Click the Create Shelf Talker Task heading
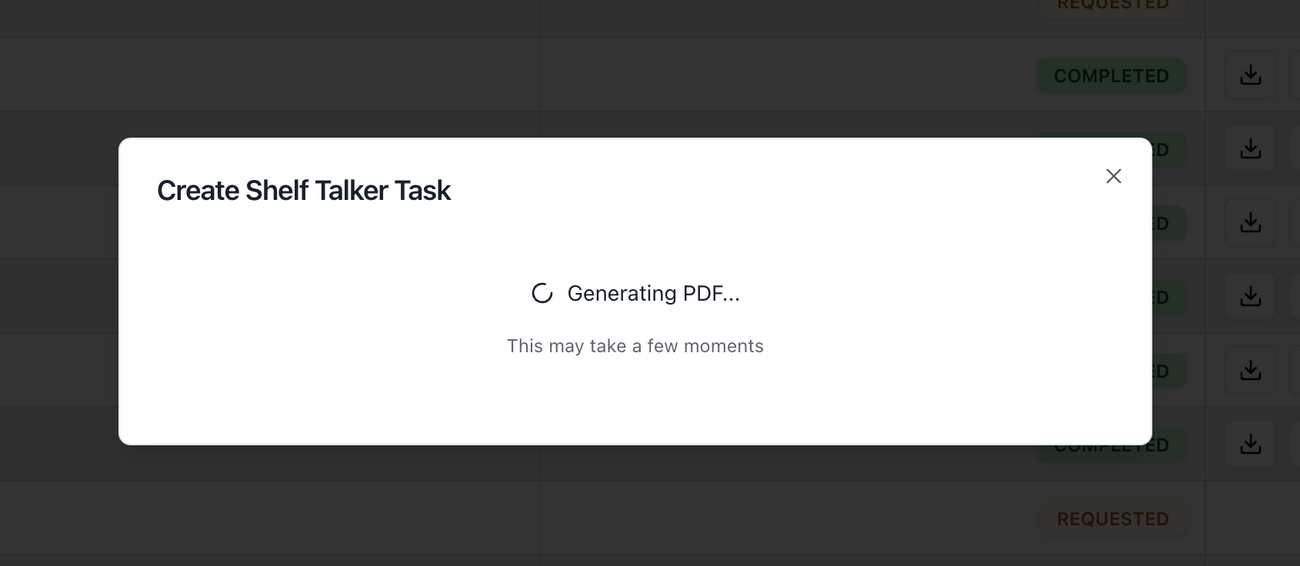 (x=304, y=190)
